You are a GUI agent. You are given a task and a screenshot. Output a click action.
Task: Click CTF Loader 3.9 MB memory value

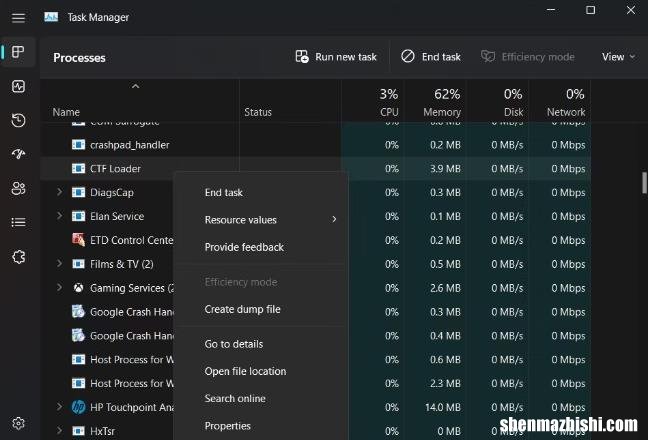tap(445, 169)
